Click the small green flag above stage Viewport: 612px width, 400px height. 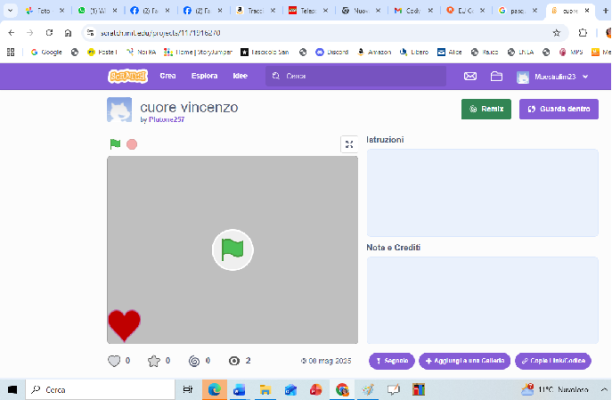[115, 144]
